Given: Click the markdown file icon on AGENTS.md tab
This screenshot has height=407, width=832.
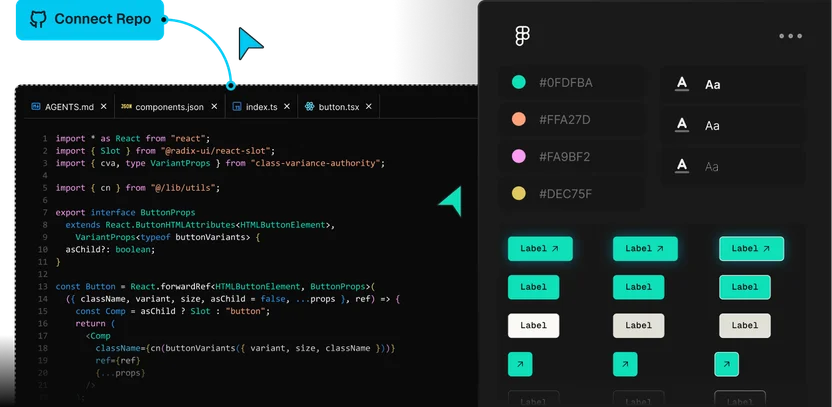Looking at the screenshot, I should click(x=36, y=107).
